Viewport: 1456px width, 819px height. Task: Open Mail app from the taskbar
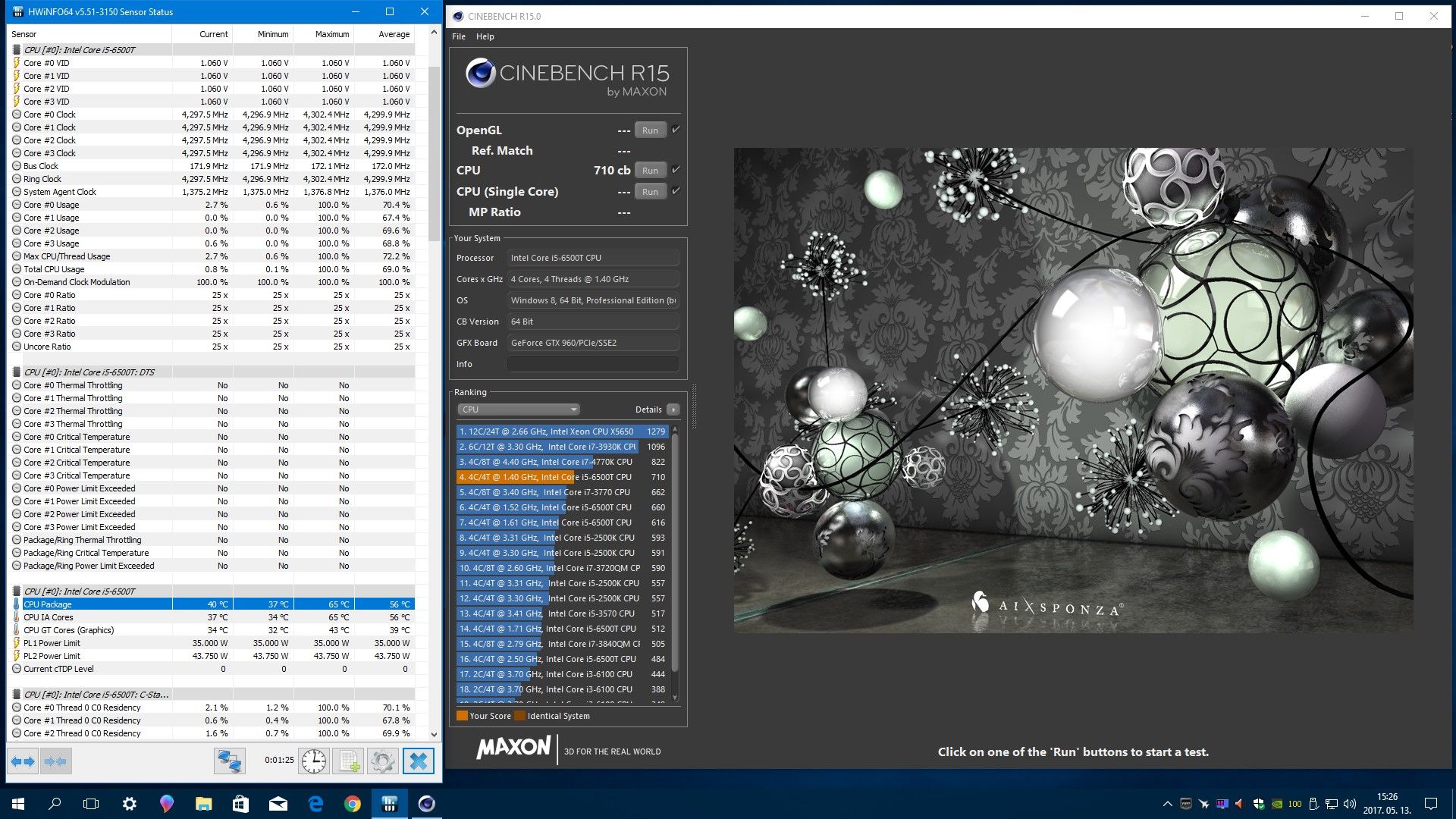tap(278, 804)
